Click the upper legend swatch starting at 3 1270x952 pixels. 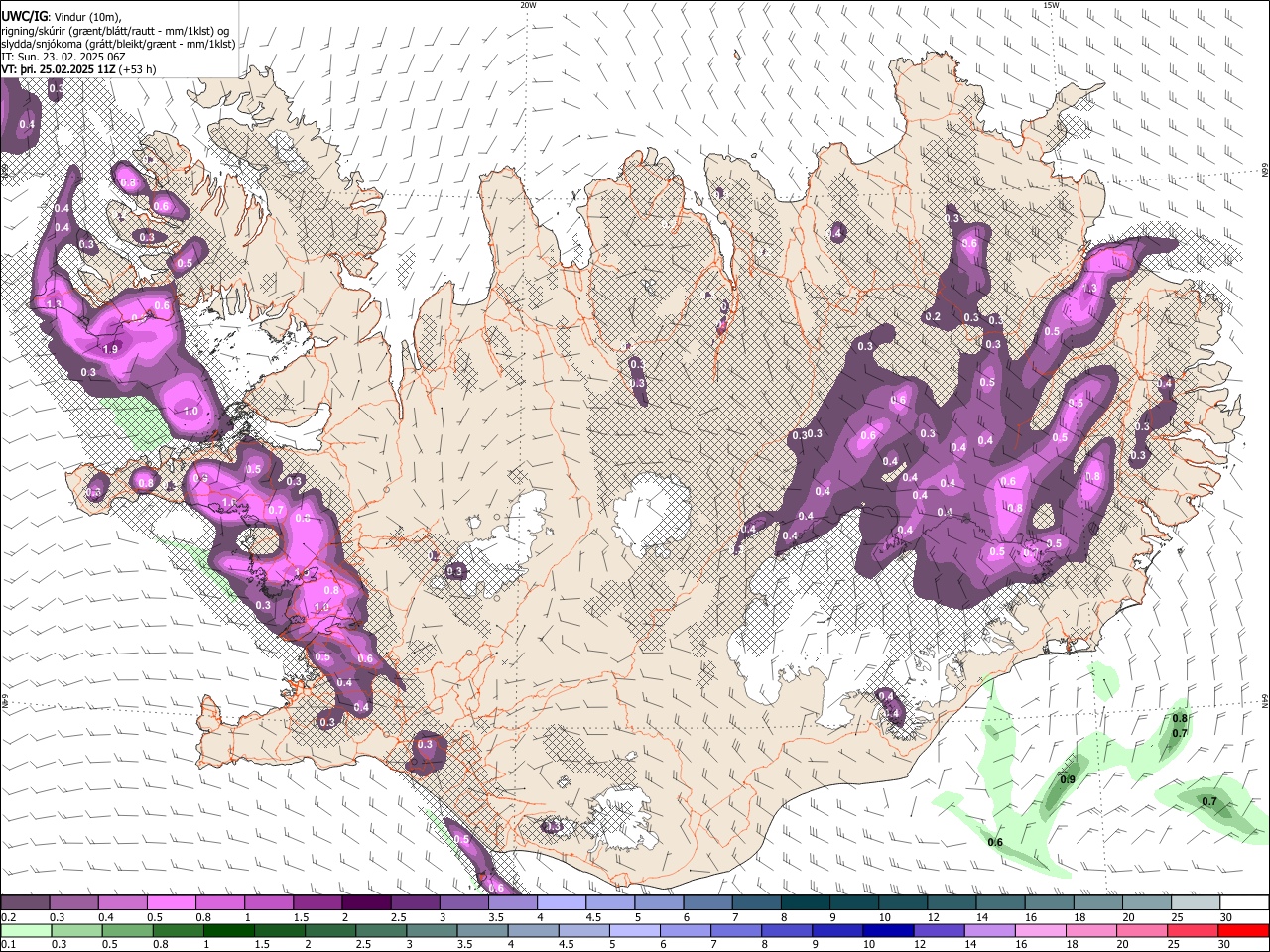click(x=463, y=903)
